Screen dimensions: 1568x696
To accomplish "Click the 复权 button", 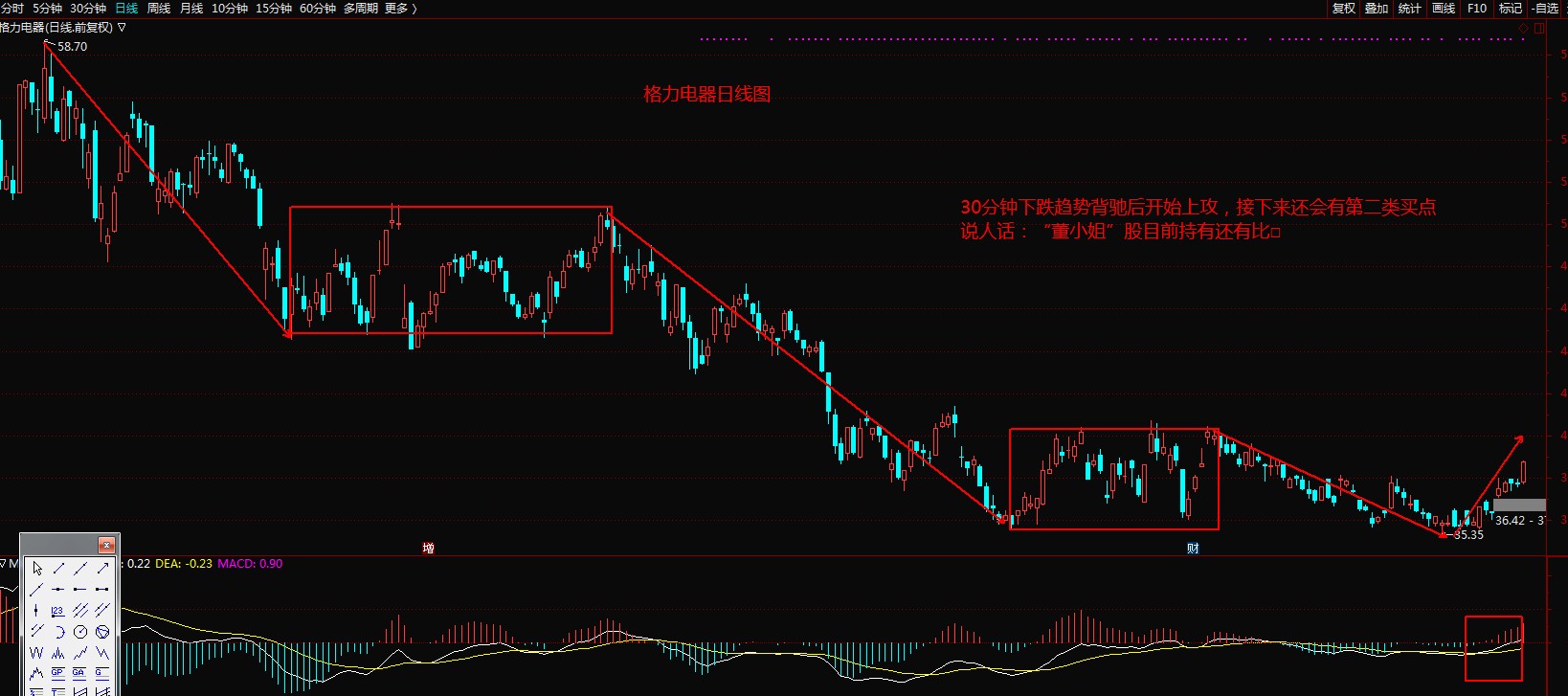I will 1344,8.
